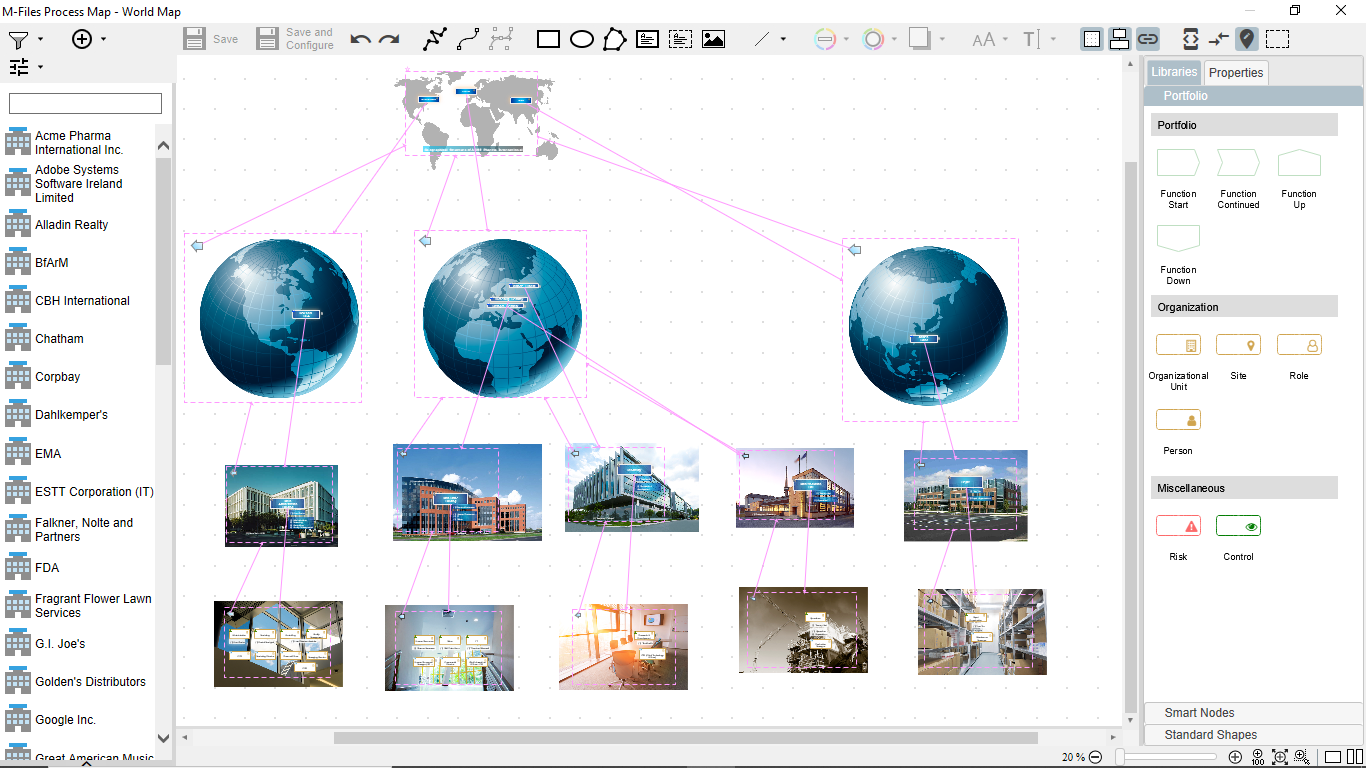
Task: Switch to the Properties tab
Action: (x=1235, y=72)
